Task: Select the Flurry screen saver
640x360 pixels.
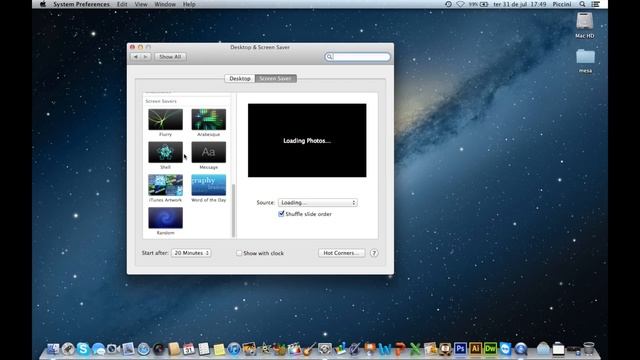Action: 165,122
